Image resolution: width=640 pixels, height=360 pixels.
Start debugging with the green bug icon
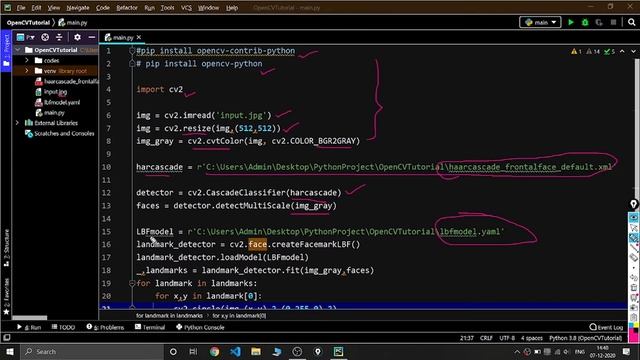pos(585,22)
